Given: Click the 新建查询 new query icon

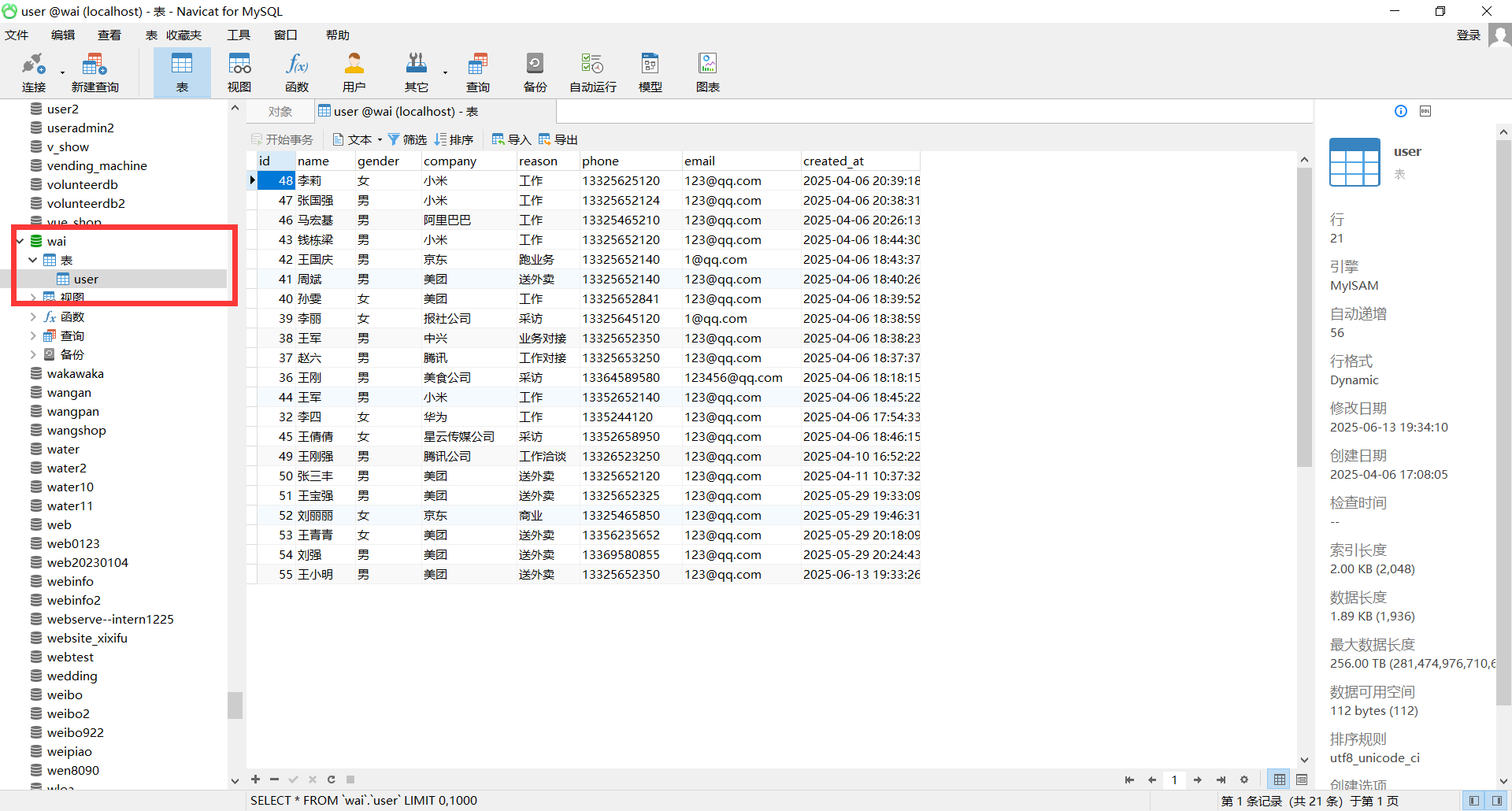Looking at the screenshot, I should (x=94, y=72).
